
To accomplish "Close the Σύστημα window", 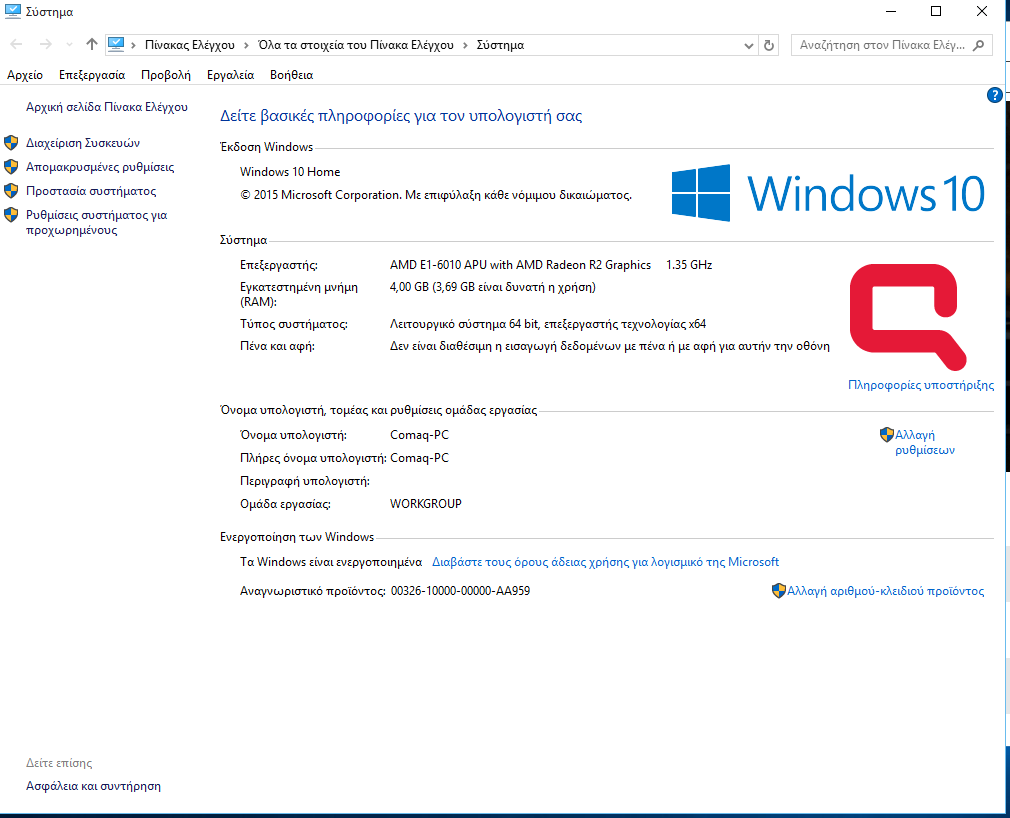I will pos(982,12).
